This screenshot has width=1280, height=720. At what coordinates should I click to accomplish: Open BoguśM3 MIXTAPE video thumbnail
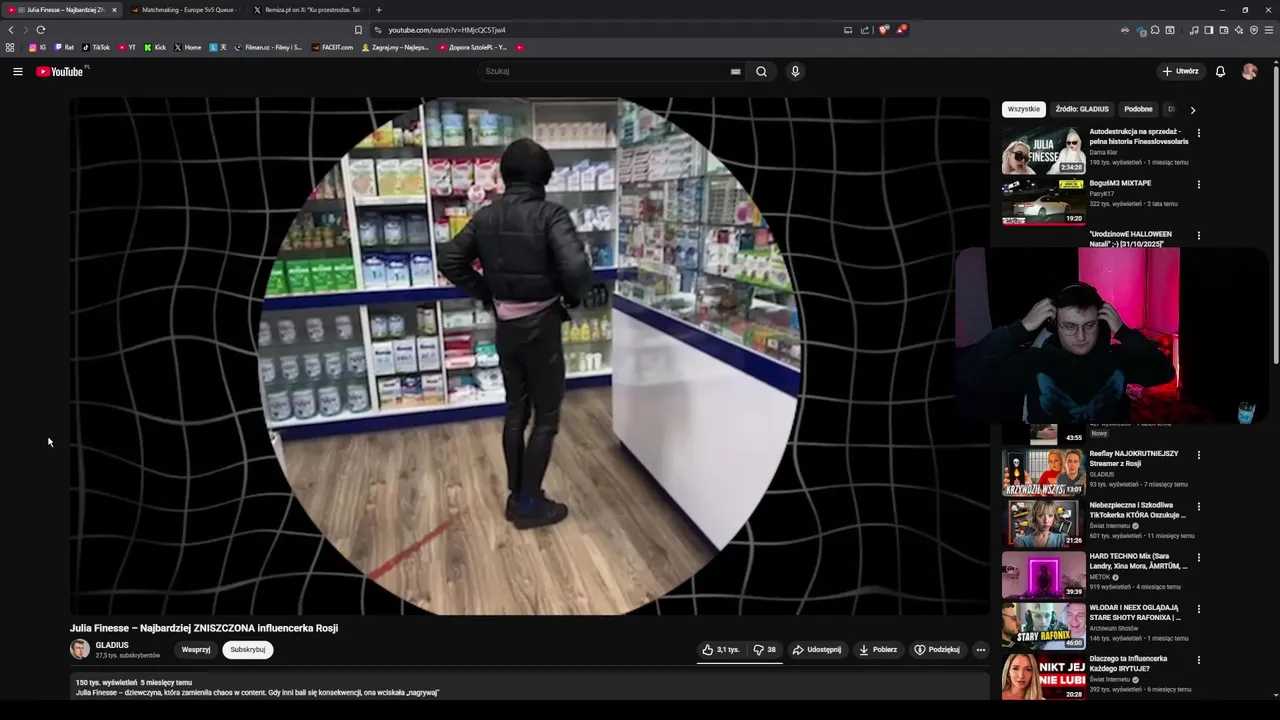[1043, 201]
